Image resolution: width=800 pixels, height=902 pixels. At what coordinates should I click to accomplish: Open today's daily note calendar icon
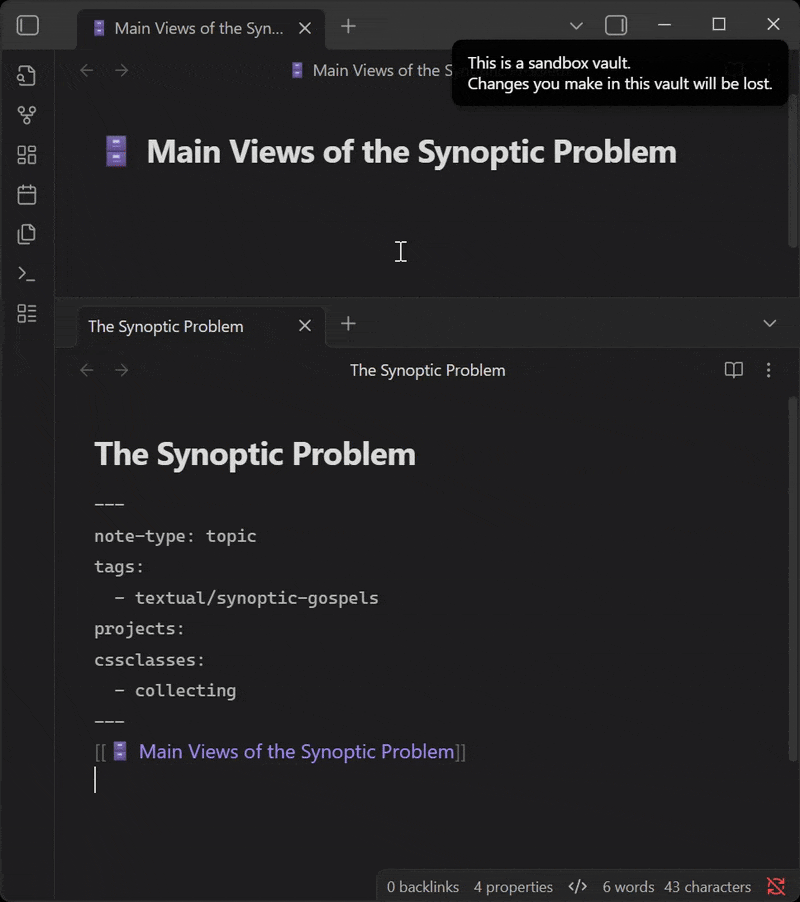pos(27,194)
